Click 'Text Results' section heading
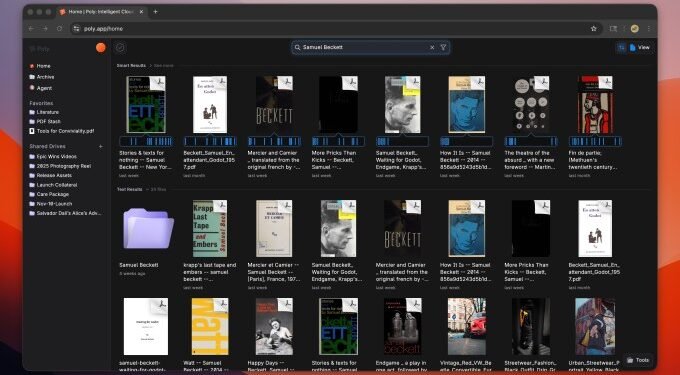This screenshot has width=680, height=375. pos(129,189)
